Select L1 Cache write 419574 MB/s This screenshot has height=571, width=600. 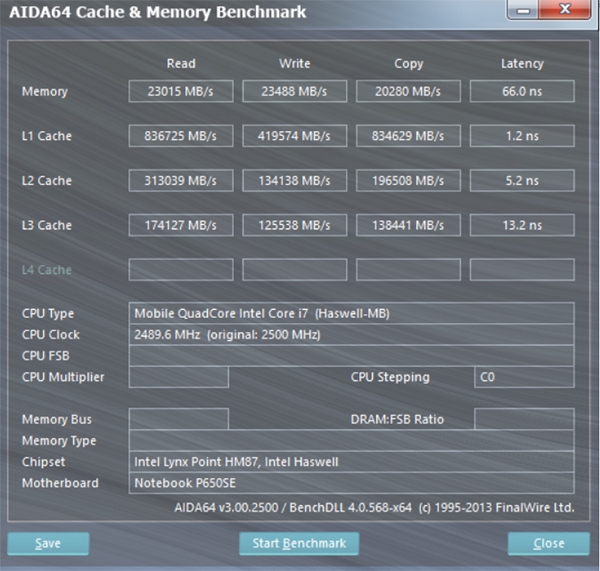[x=295, y=136]
